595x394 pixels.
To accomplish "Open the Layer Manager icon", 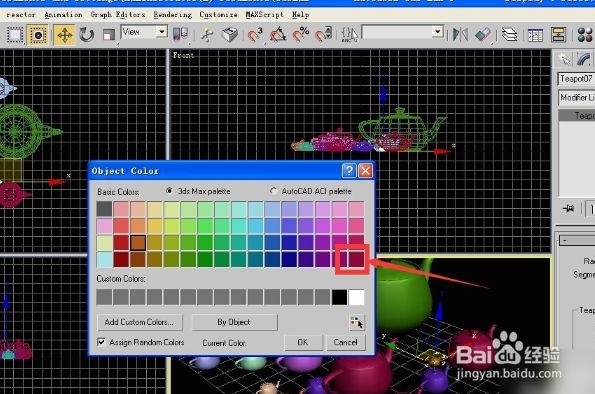I will [x=509, y=35].
